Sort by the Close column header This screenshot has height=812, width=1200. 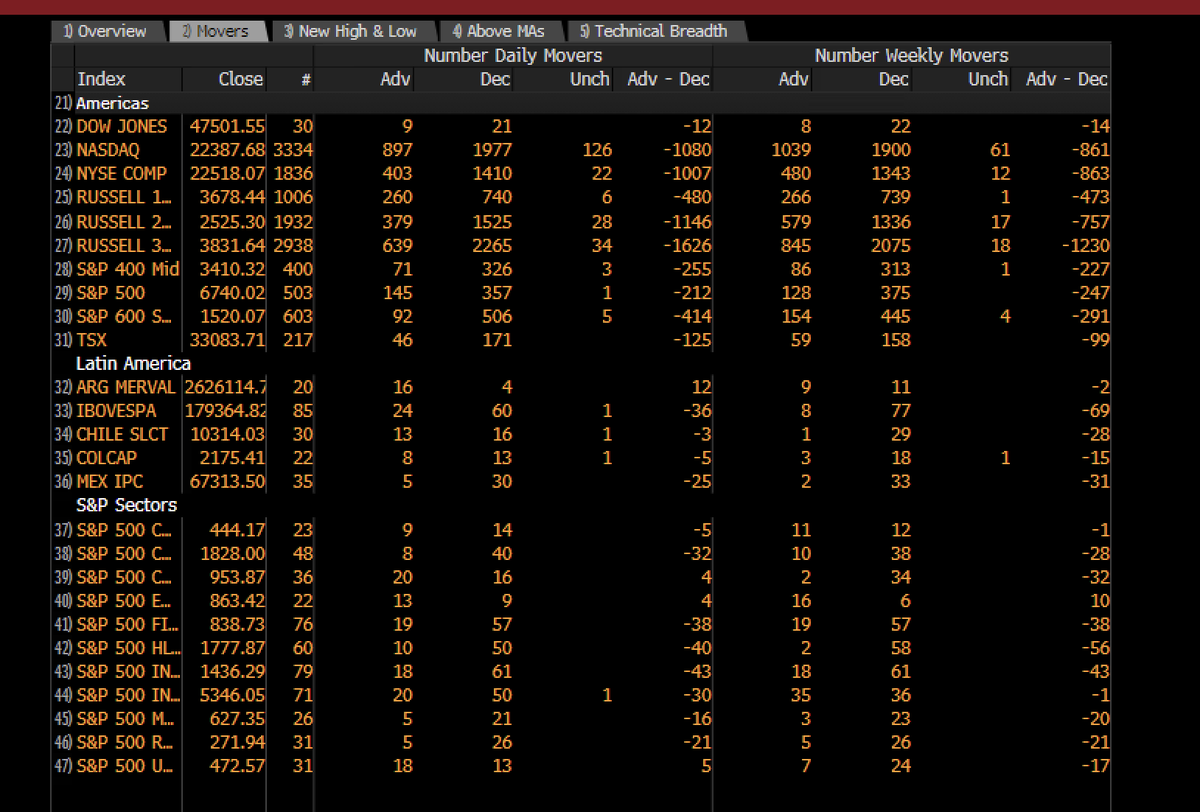click(241, 79)
